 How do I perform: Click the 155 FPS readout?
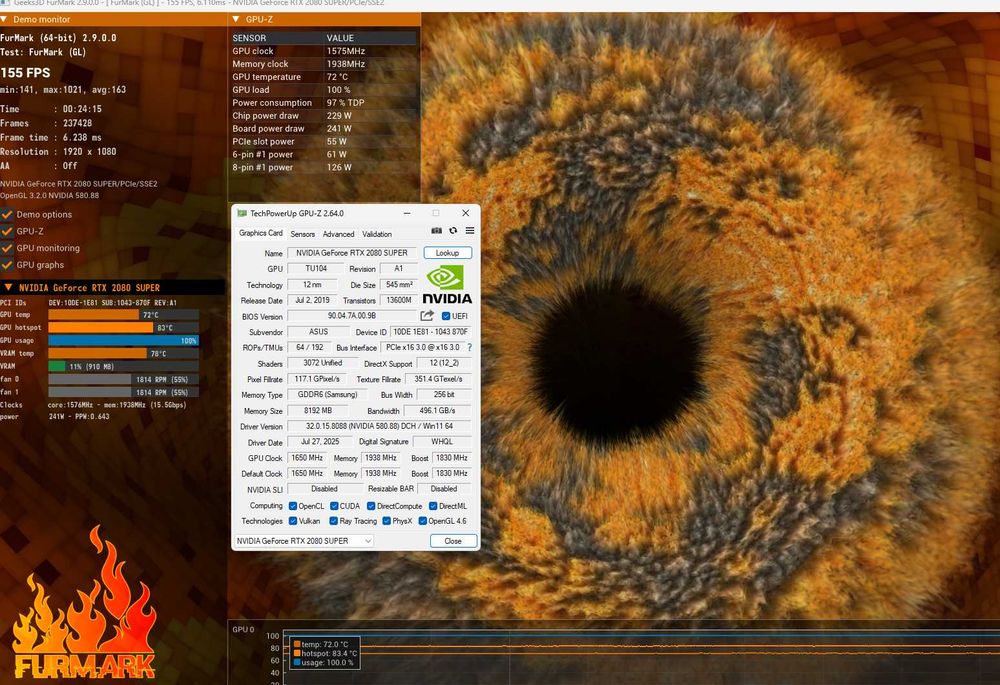(x=26, y=73)
